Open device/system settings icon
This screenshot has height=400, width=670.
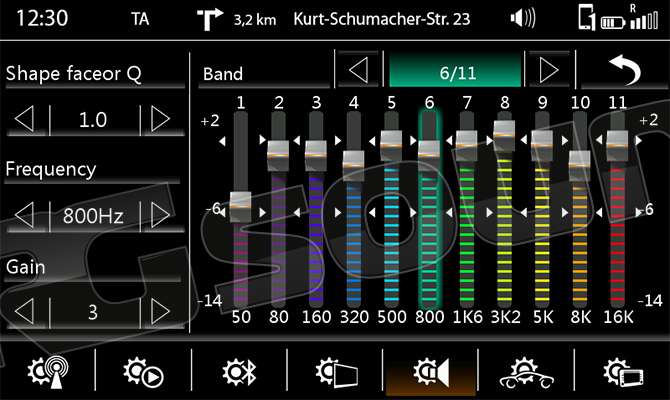pyautogui.click(x=623, y=372)
